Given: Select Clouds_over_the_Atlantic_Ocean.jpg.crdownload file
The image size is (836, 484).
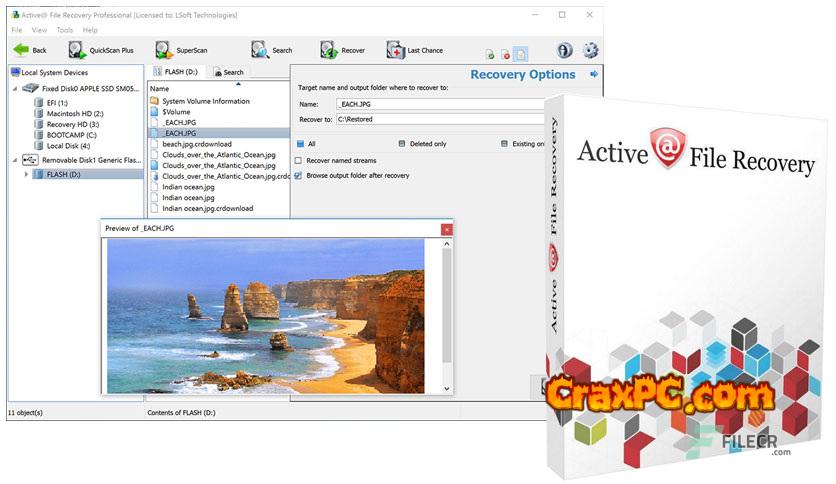Looking at the screenshot, I should pyautogui.click(x=220, y=176).
